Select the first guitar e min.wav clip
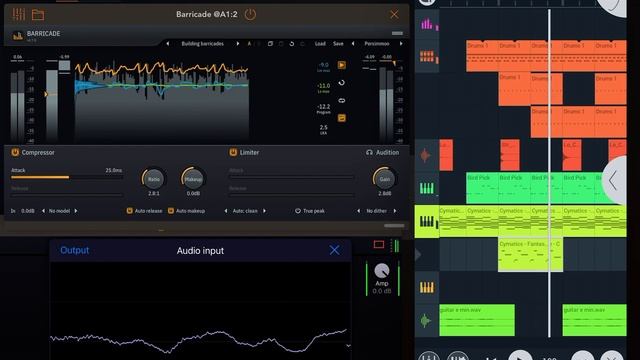Viewport: 640px width, 360px height. (x=477, y=320)
